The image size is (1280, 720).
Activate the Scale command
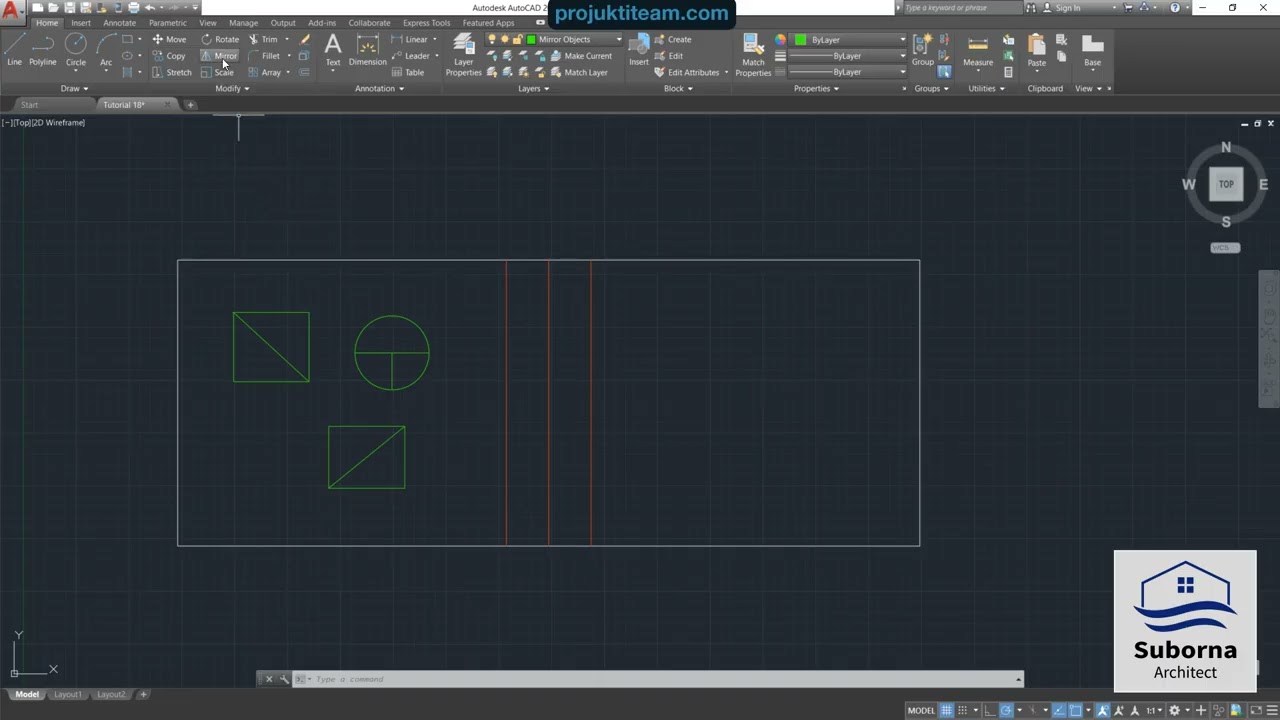[218, 72]
